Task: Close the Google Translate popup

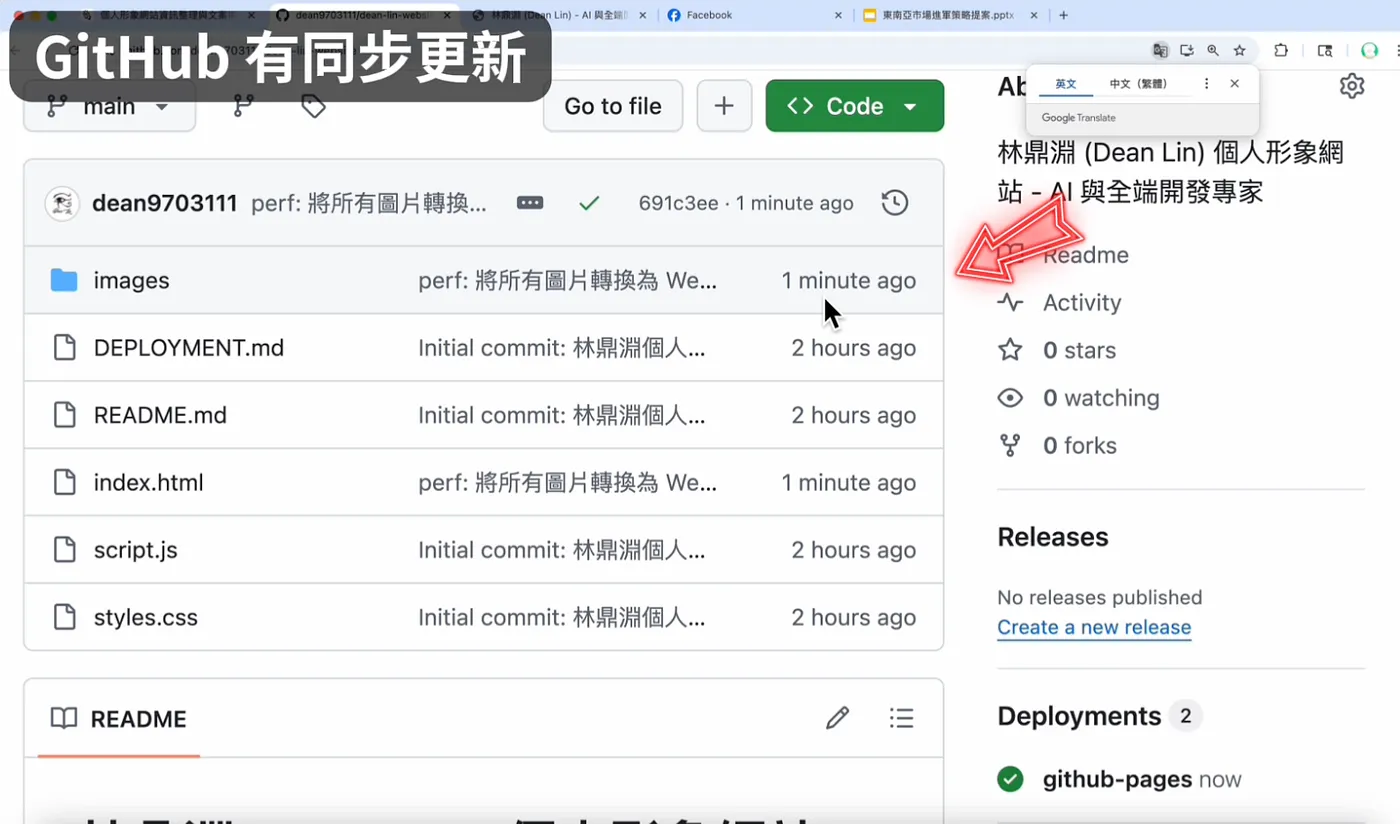Action: click(x=1235, y=84)
